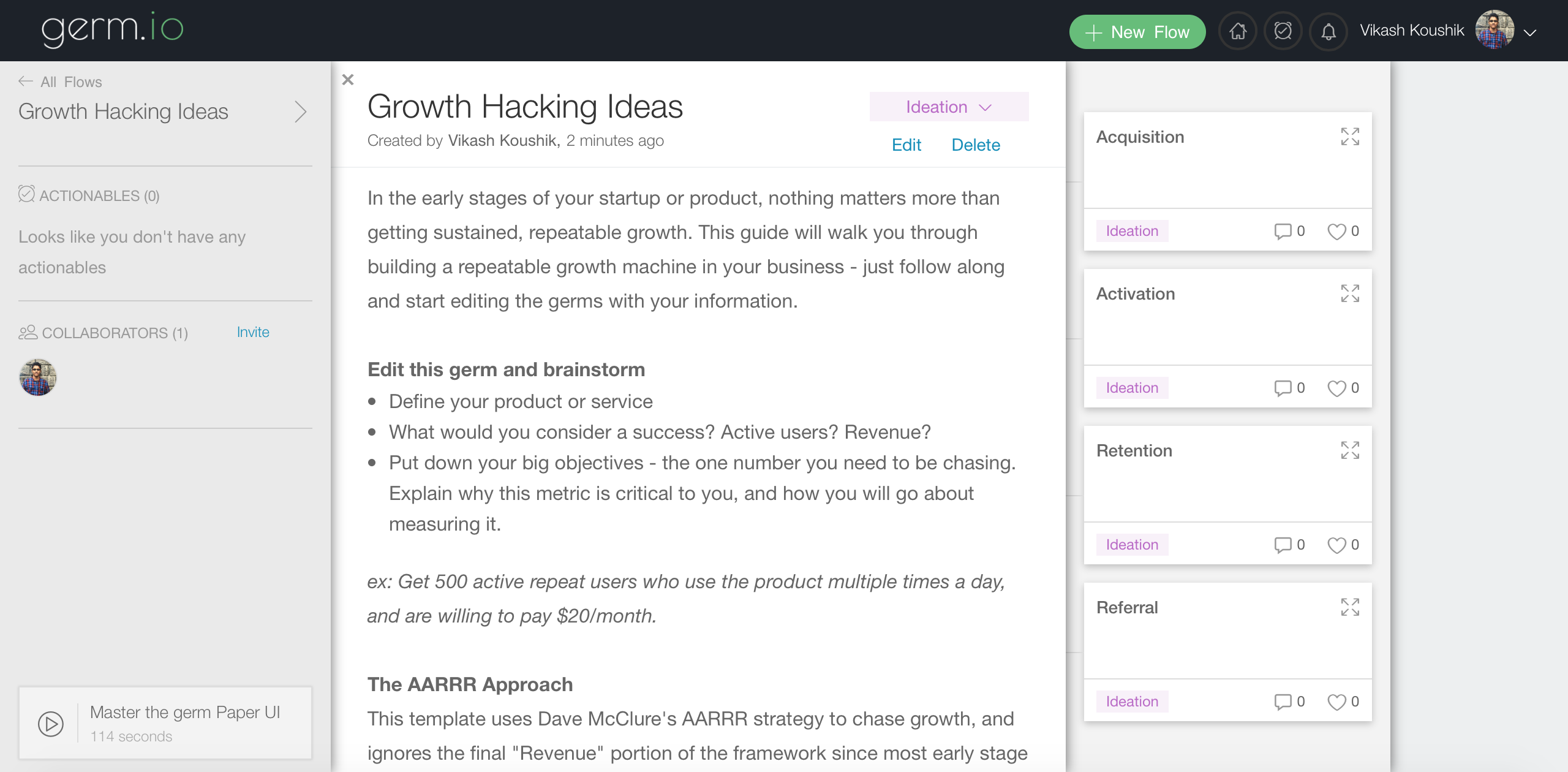Open the notifications bell icon
Image resolution: width=1568 pixels, height=772 pixels.
(1328, 31)
